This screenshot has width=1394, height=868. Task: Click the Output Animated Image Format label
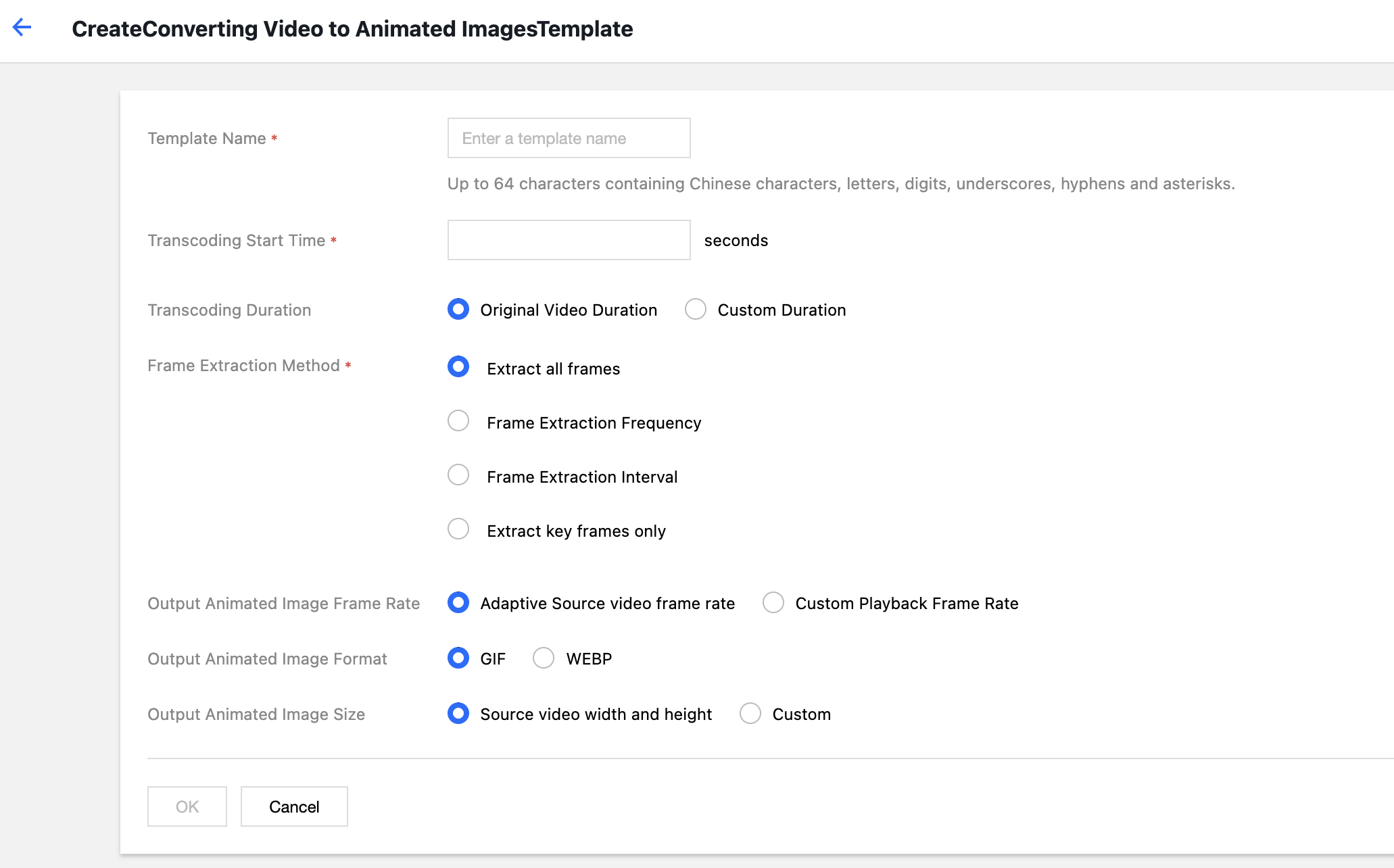pos(267,659)
